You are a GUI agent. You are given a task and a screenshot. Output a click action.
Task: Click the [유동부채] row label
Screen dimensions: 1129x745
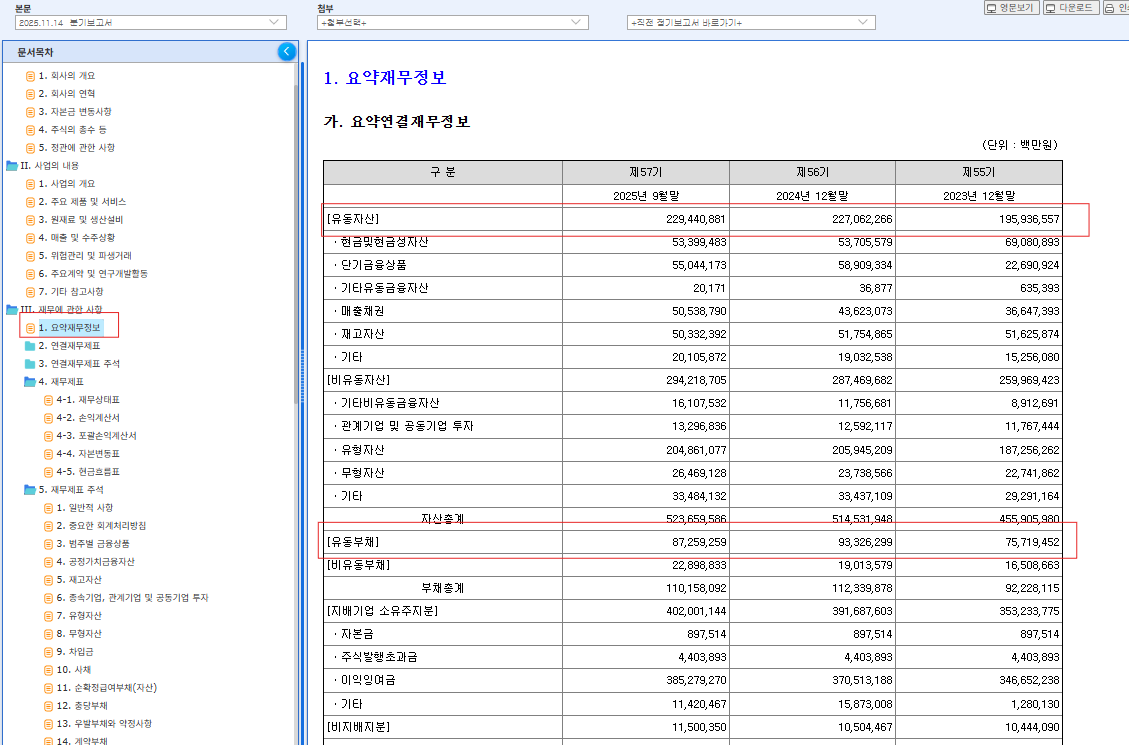(353, 542)
